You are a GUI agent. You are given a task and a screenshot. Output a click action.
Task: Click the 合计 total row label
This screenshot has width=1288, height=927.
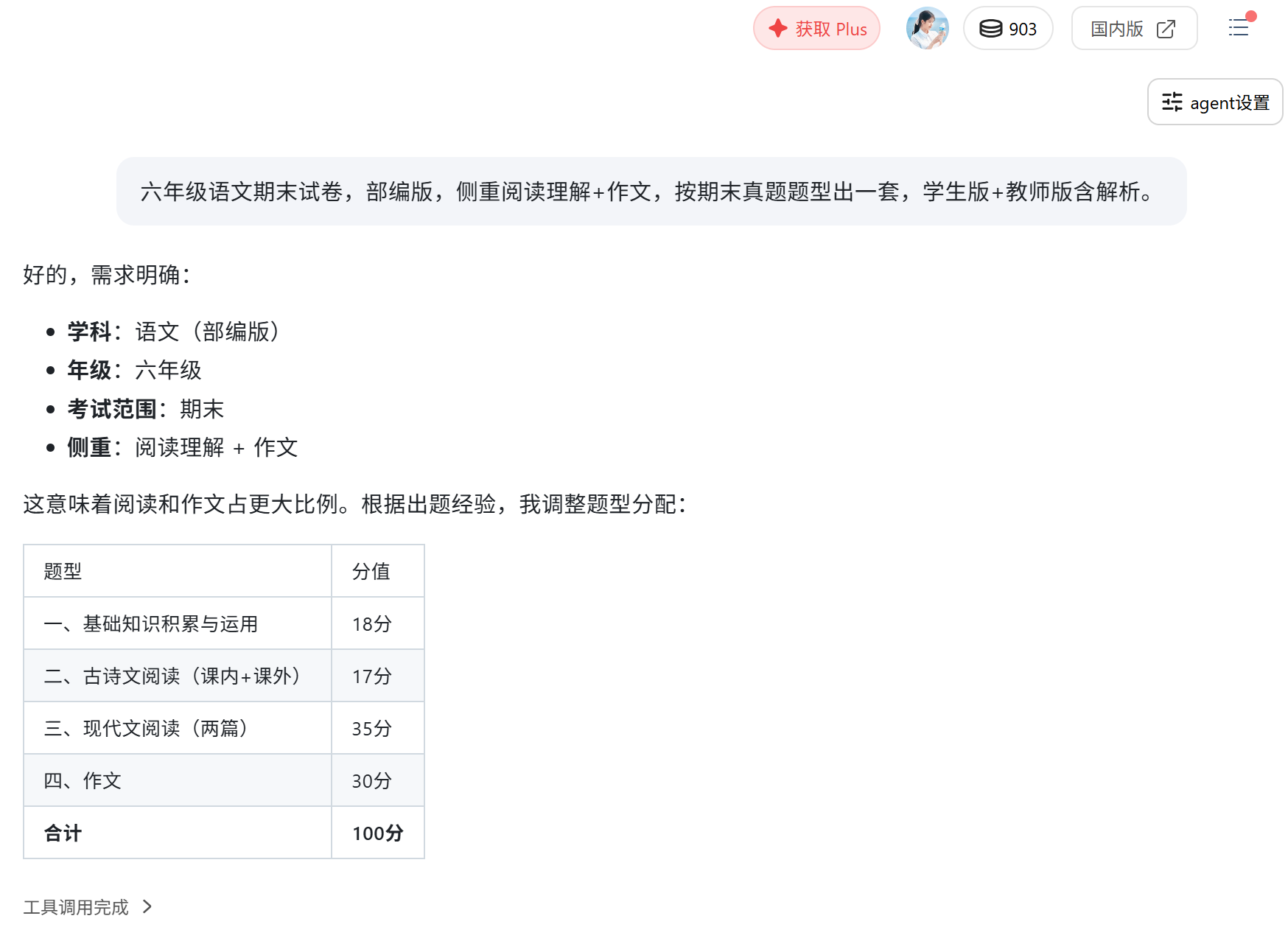[178, 833]
